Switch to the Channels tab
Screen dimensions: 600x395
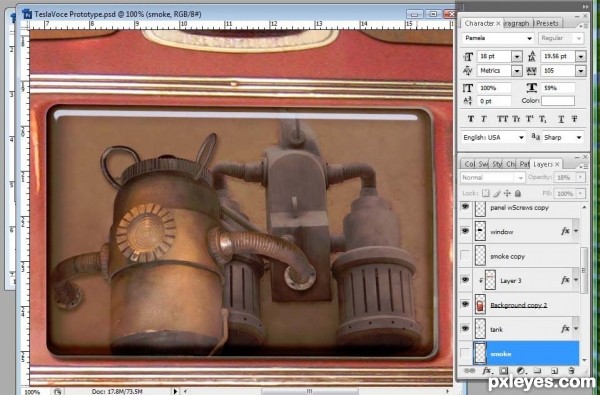(x=510, y=164)
